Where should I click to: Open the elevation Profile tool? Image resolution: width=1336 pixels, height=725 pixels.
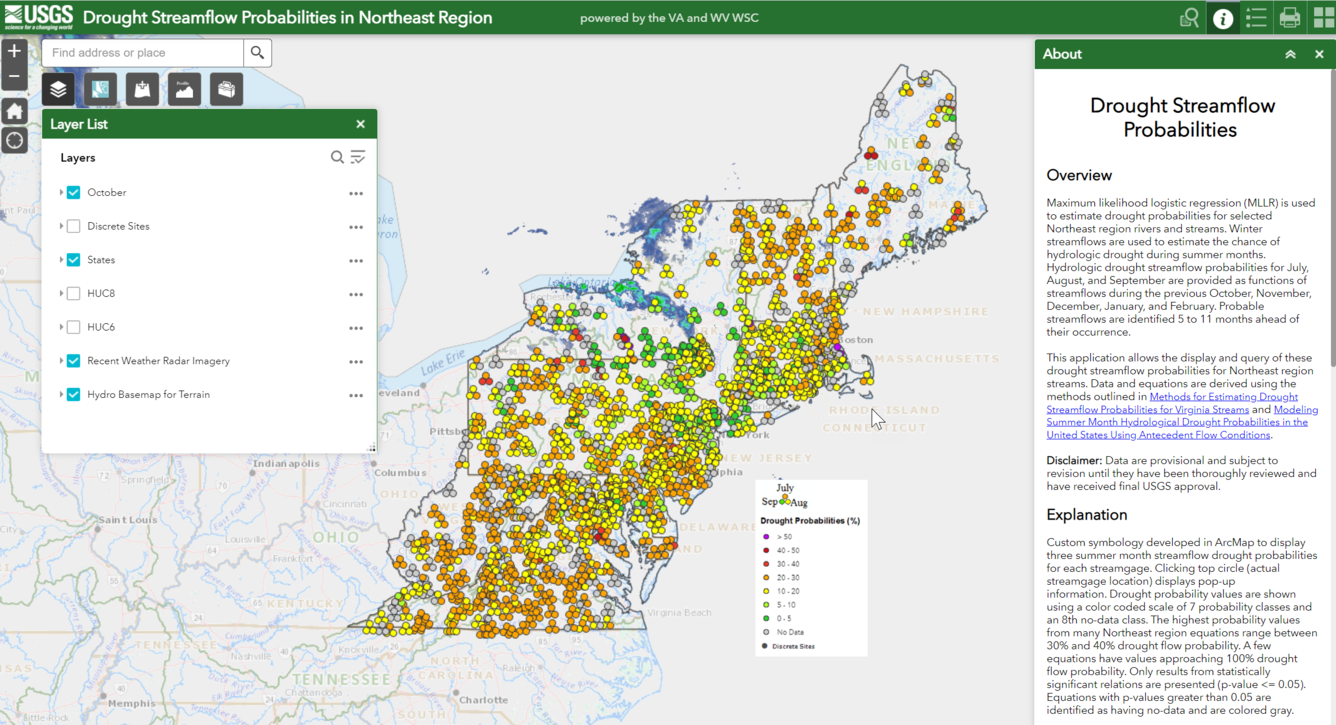pyautogui.click(x=184, y=88)
